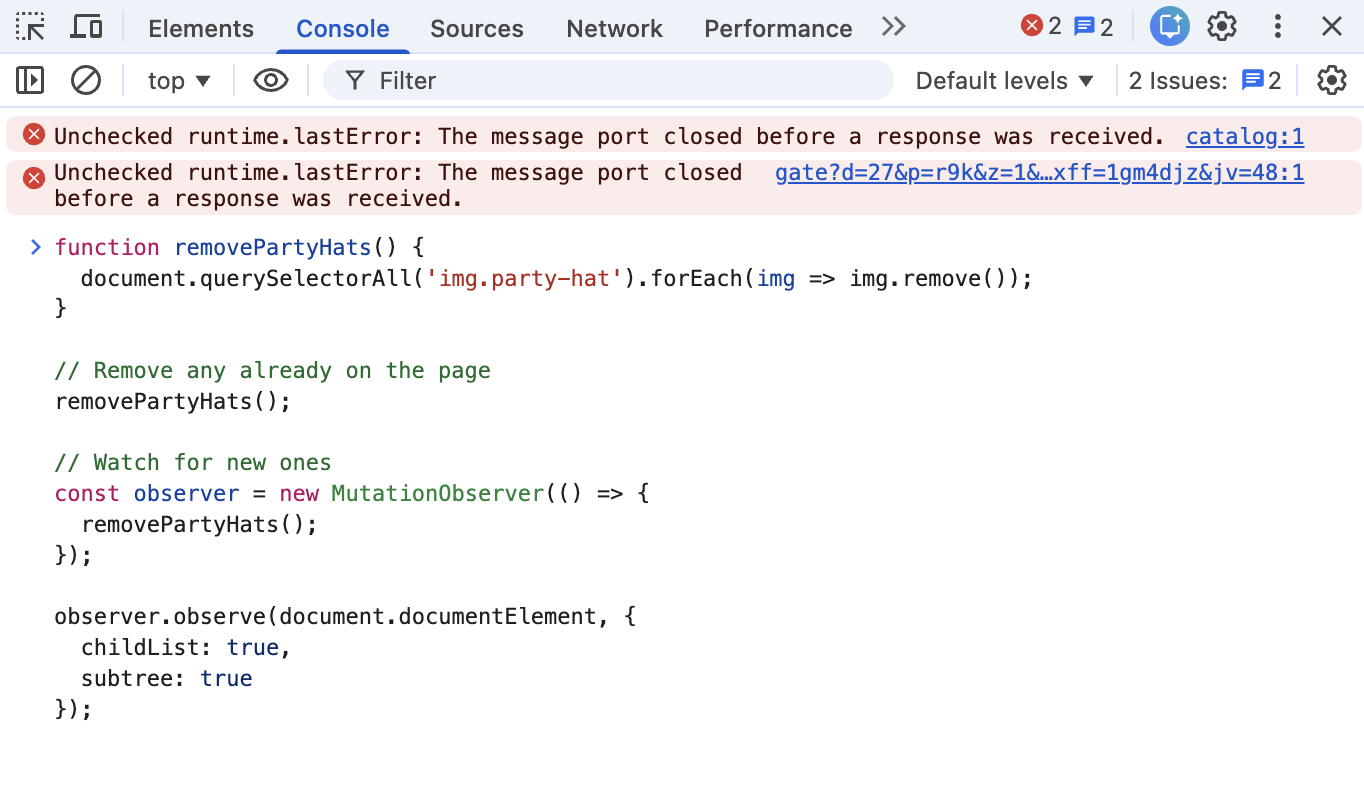Activate the inspect element picker icon
Screen dimensions: 1364x794
pos(31,27)
